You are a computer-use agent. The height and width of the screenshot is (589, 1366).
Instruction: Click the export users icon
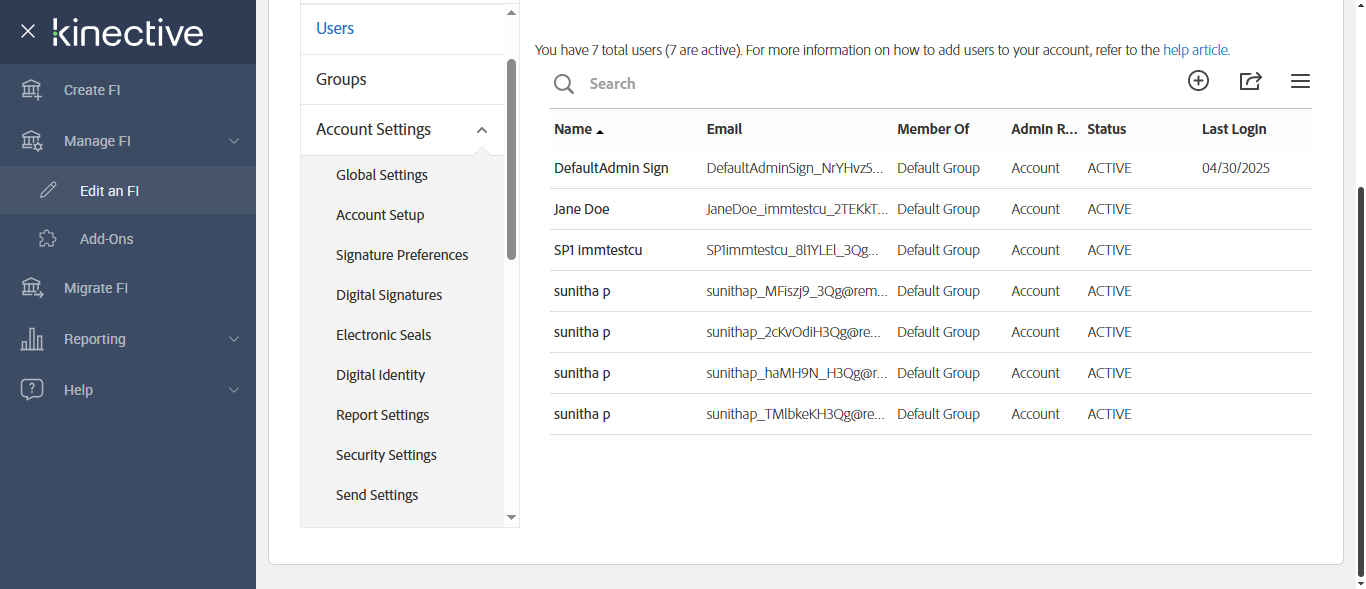coord(1250,81)
